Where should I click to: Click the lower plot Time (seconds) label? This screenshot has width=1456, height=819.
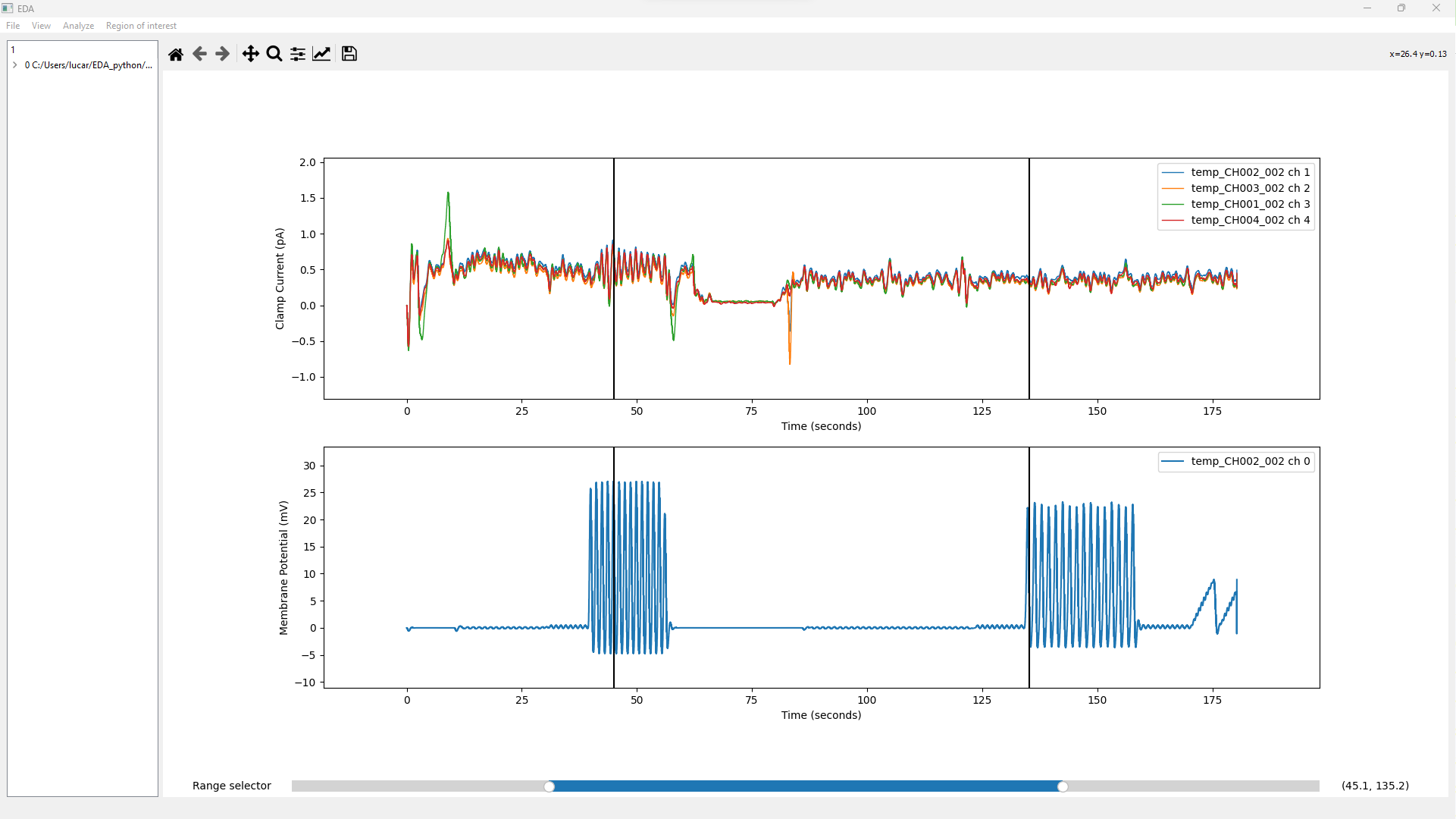[821, 715]
